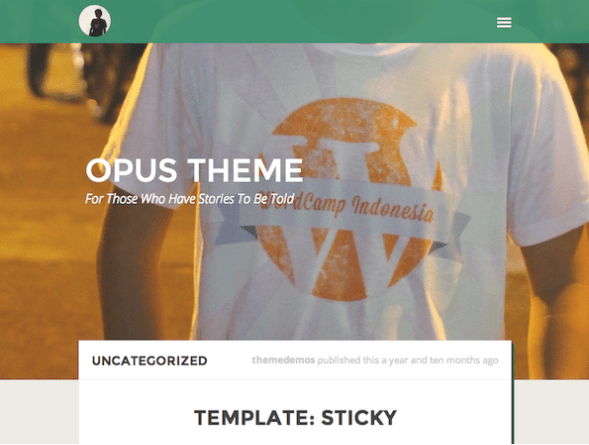This screenshot has height=445, width=589.
Task: Click the circular avatar site logo
Action: click(x=95, y=21)
